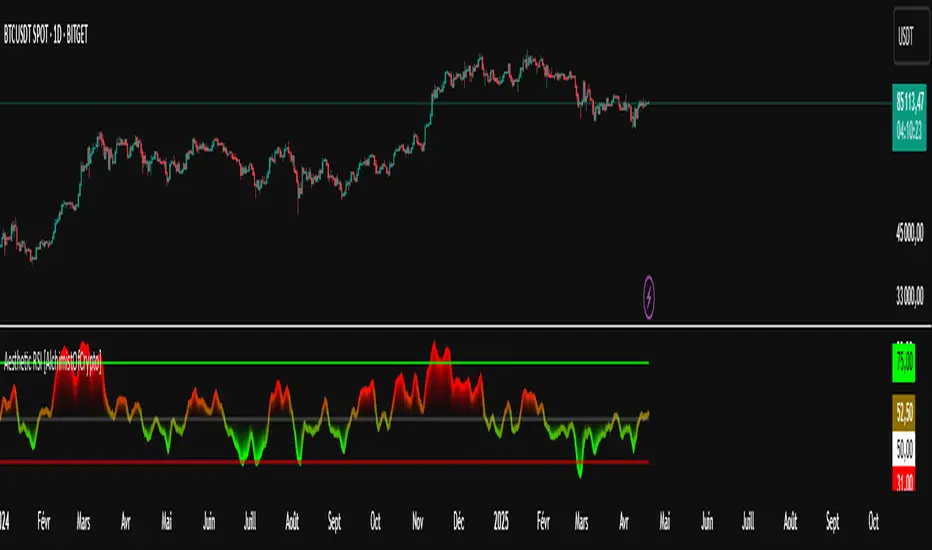932x550 pixels.
Task: Select the 85 113,47 current price label
Action: coord(909,118)
